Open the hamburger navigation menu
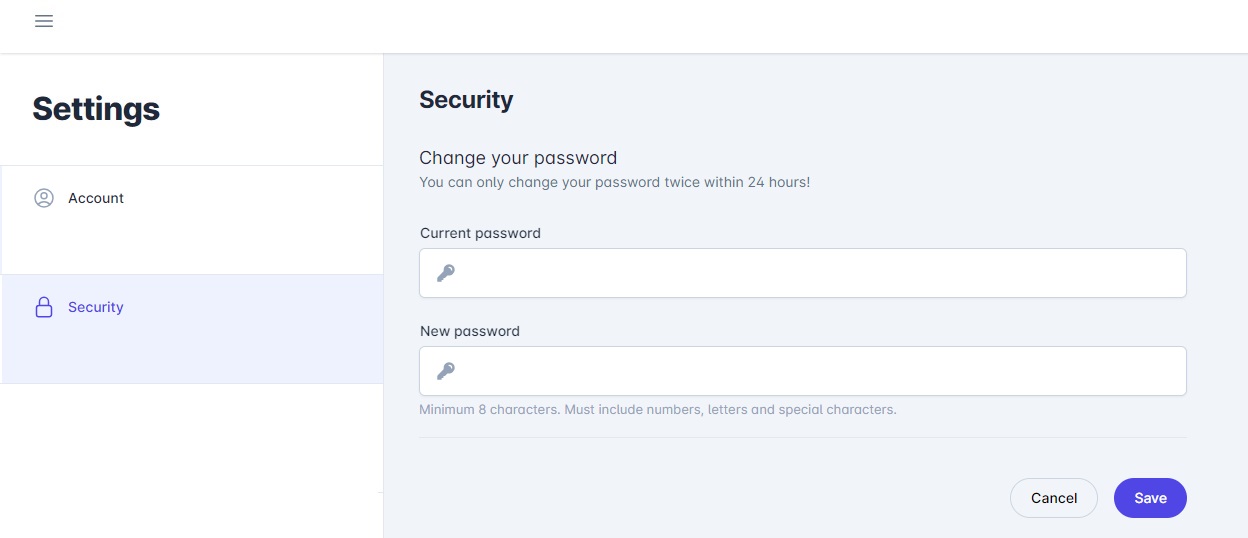This screenshot has height=538, width=1248. 44,21
